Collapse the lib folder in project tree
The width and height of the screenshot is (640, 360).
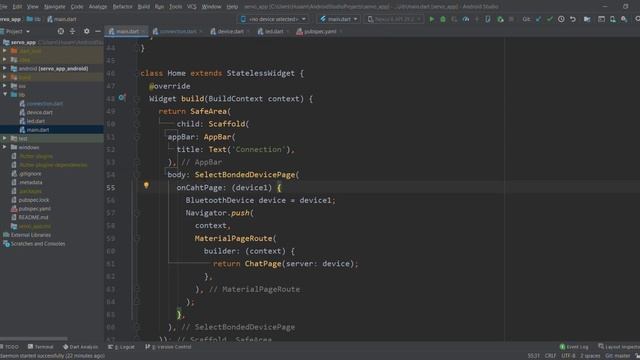point(4,94)
